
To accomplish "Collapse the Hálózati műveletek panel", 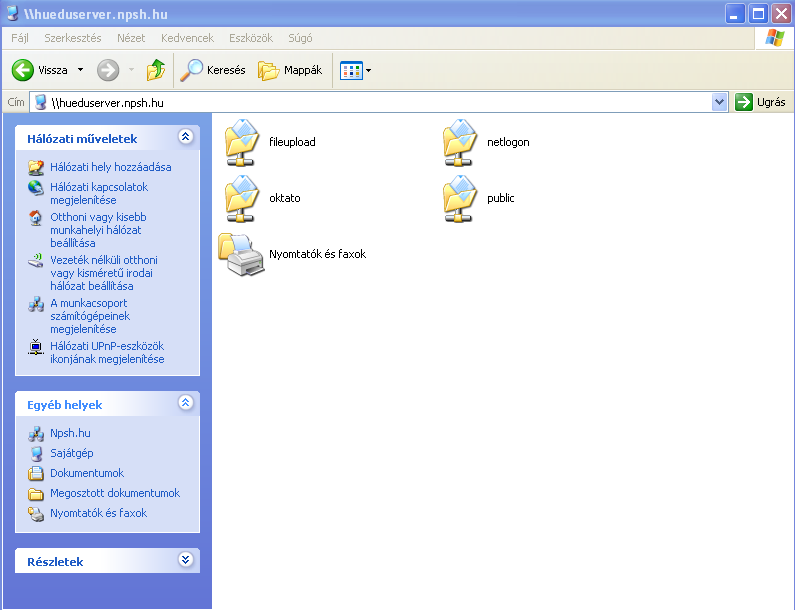I will (186, 136).
